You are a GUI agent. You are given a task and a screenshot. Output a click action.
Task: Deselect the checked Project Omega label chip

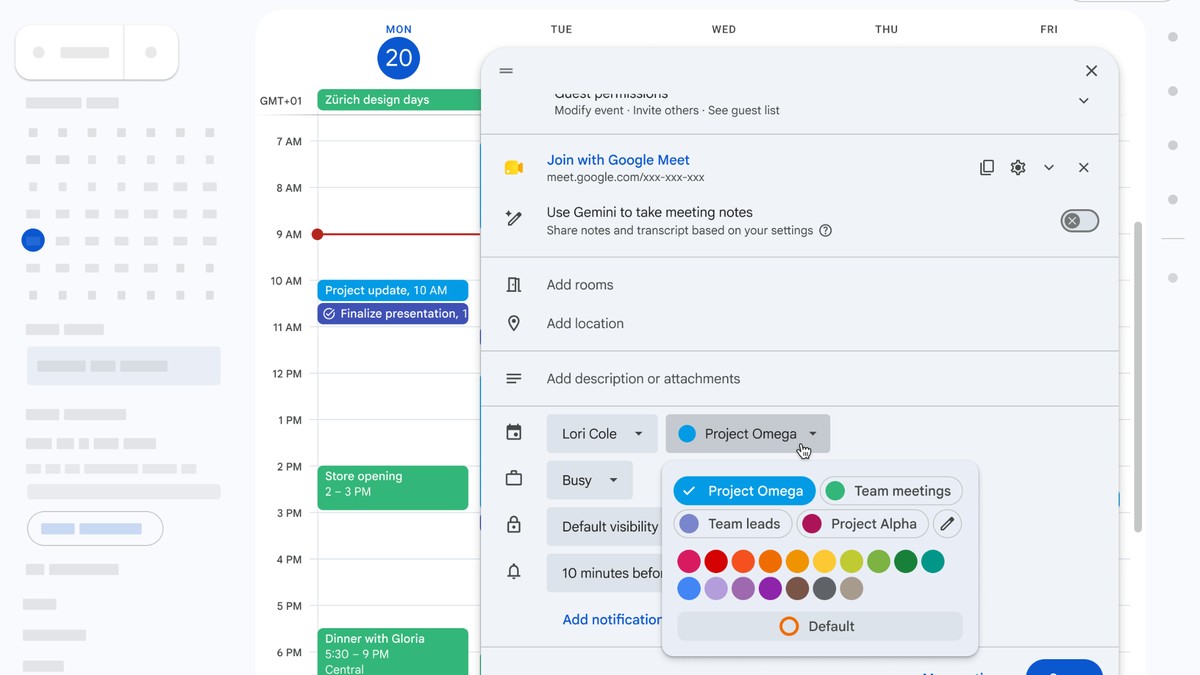pyautogui.click(x=744, y=491)
